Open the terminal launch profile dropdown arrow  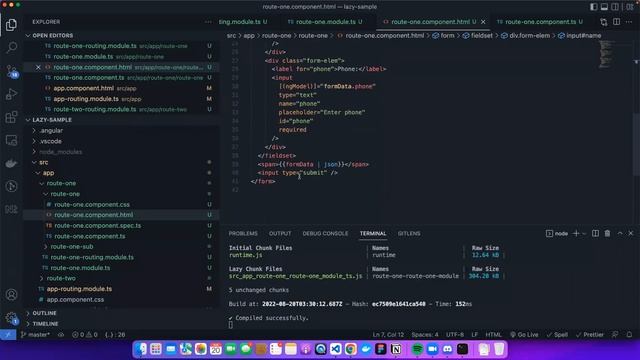[x=584, y=233]
